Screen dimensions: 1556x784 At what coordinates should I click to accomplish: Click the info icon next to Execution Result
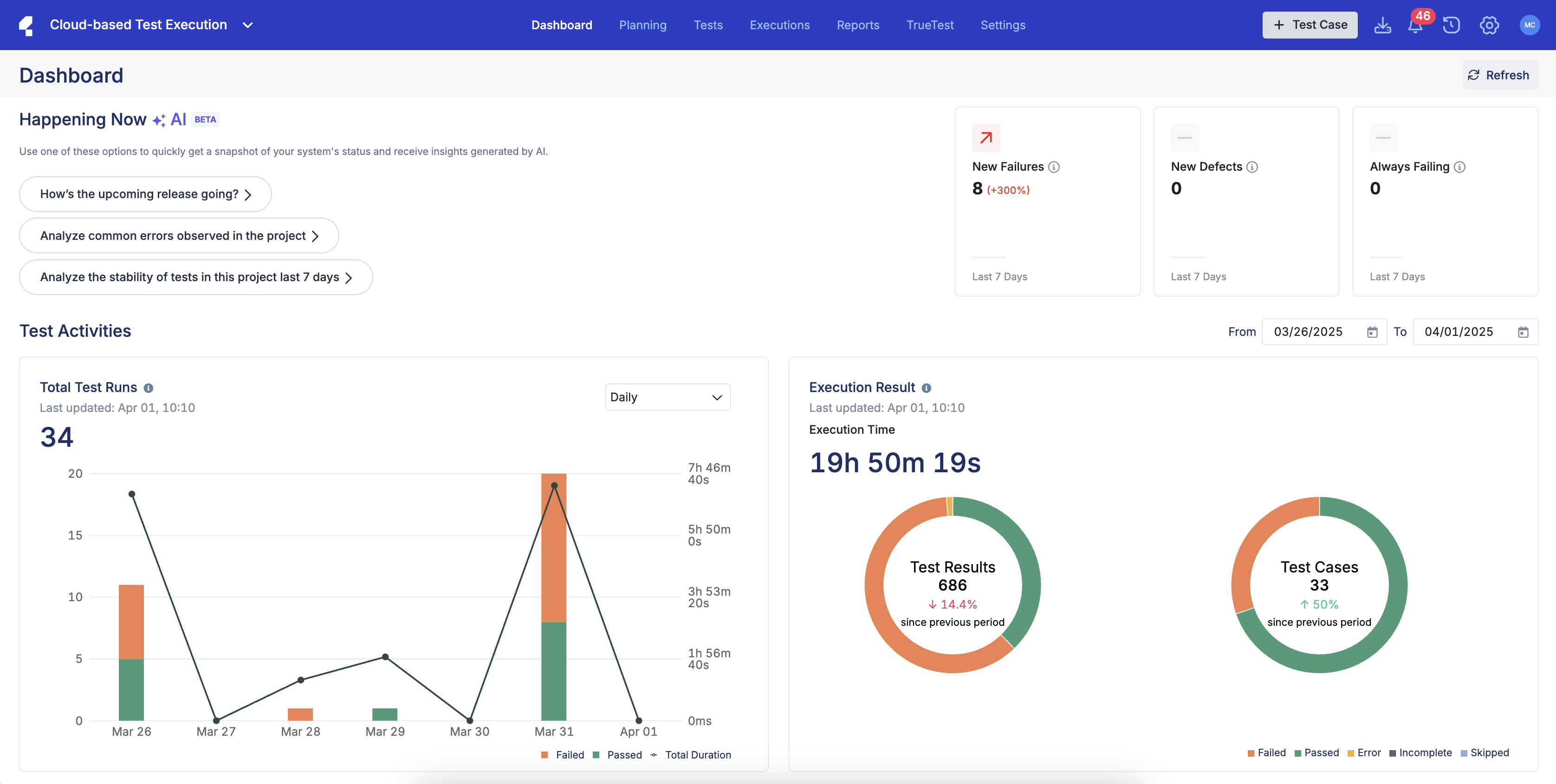926,387
